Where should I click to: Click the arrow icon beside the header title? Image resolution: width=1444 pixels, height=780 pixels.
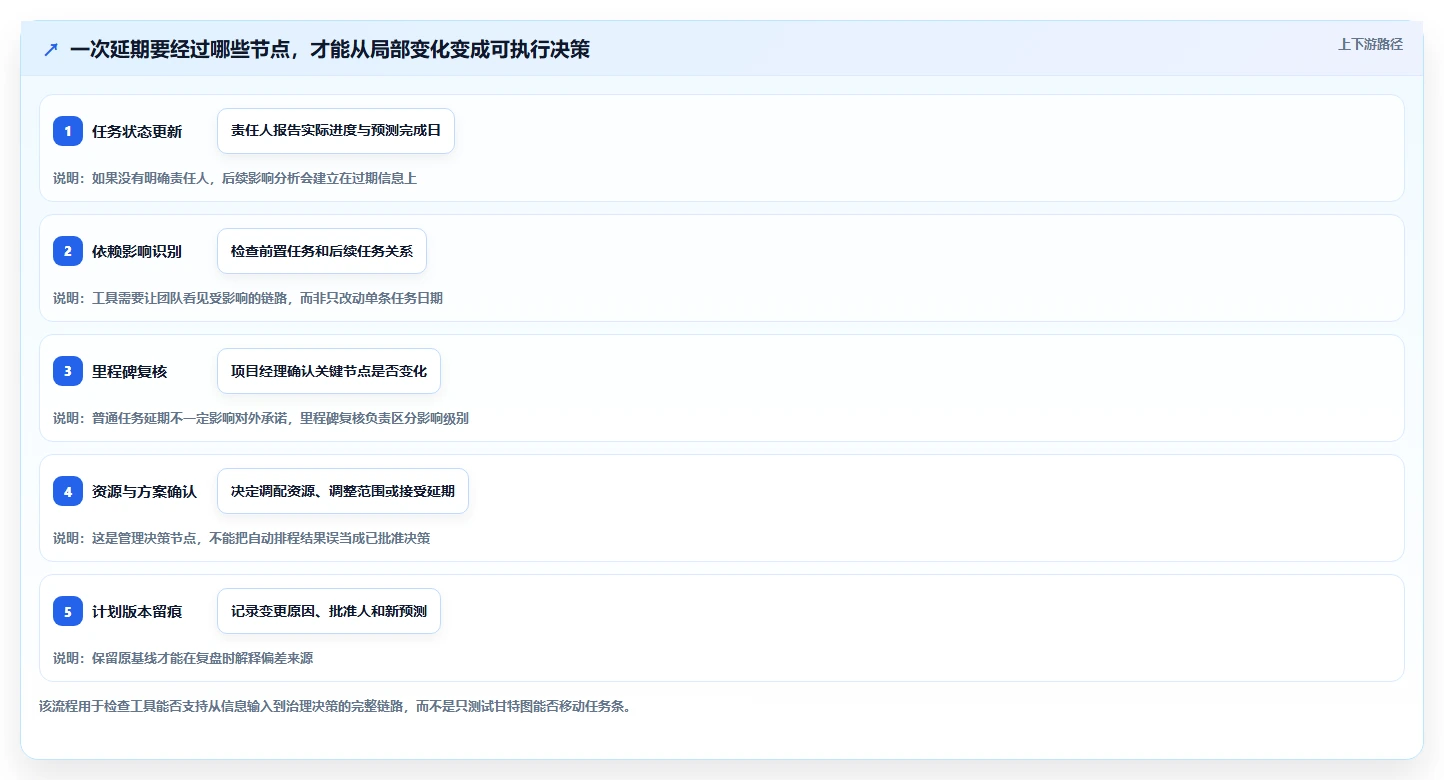pos(51,50)
